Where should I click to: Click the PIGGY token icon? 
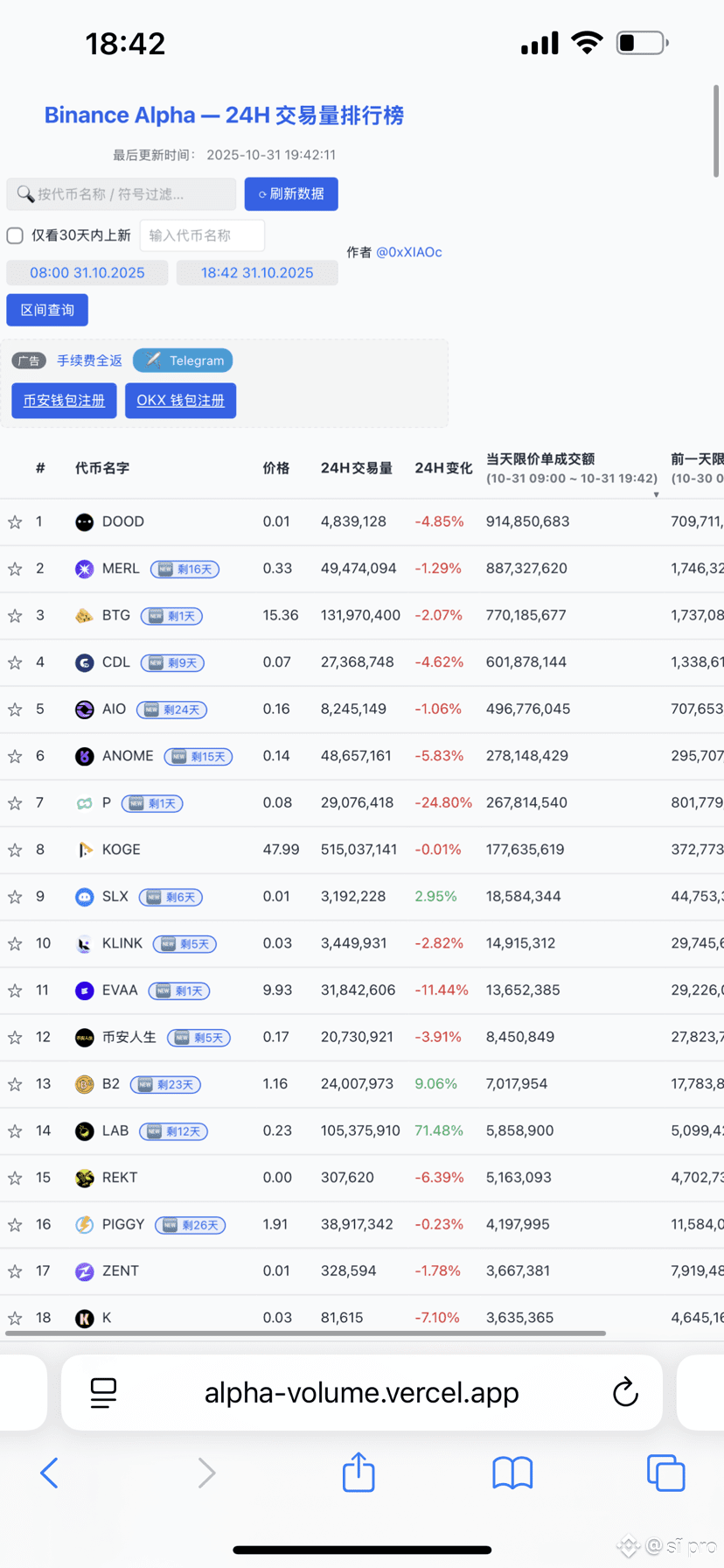click(84, 1225)
